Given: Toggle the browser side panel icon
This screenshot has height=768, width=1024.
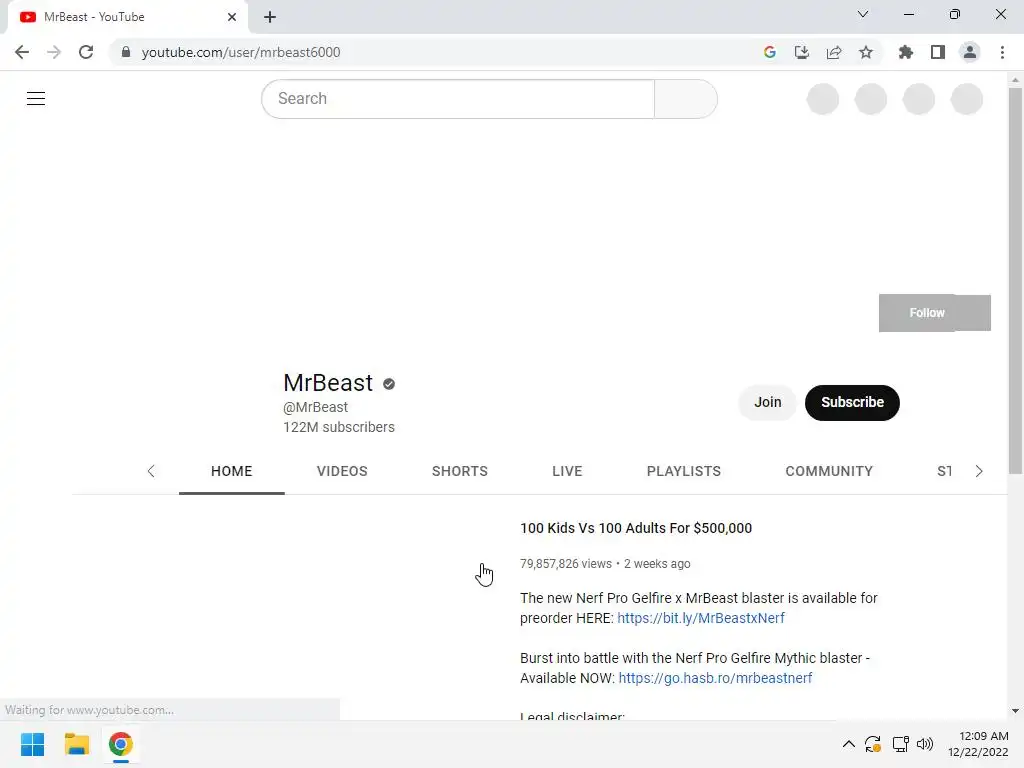Looking at the screenshot, I should tap(938, 52).
